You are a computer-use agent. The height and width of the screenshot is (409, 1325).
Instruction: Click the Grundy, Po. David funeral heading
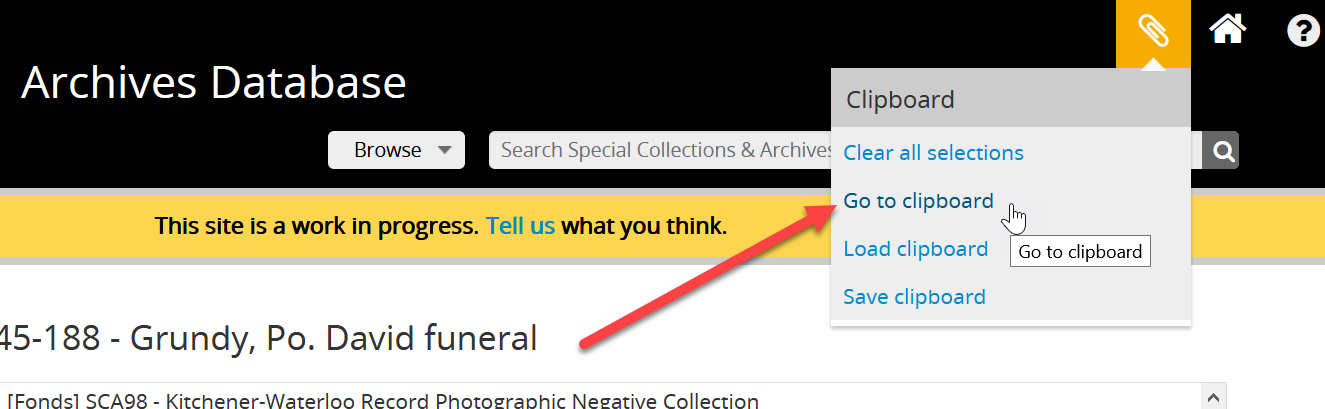point(268,338)
